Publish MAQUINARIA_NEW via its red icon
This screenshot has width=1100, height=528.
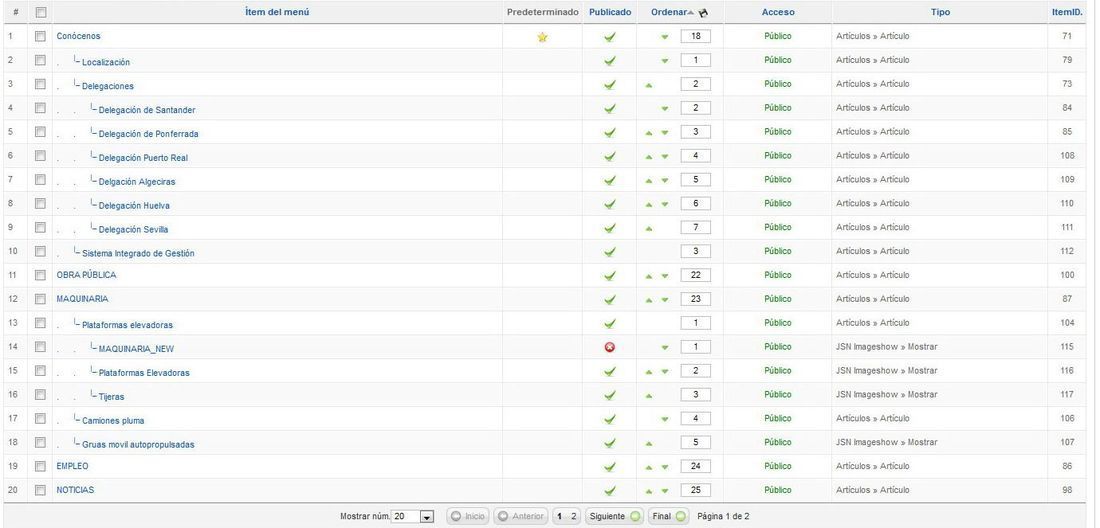[x=610, y=347]
